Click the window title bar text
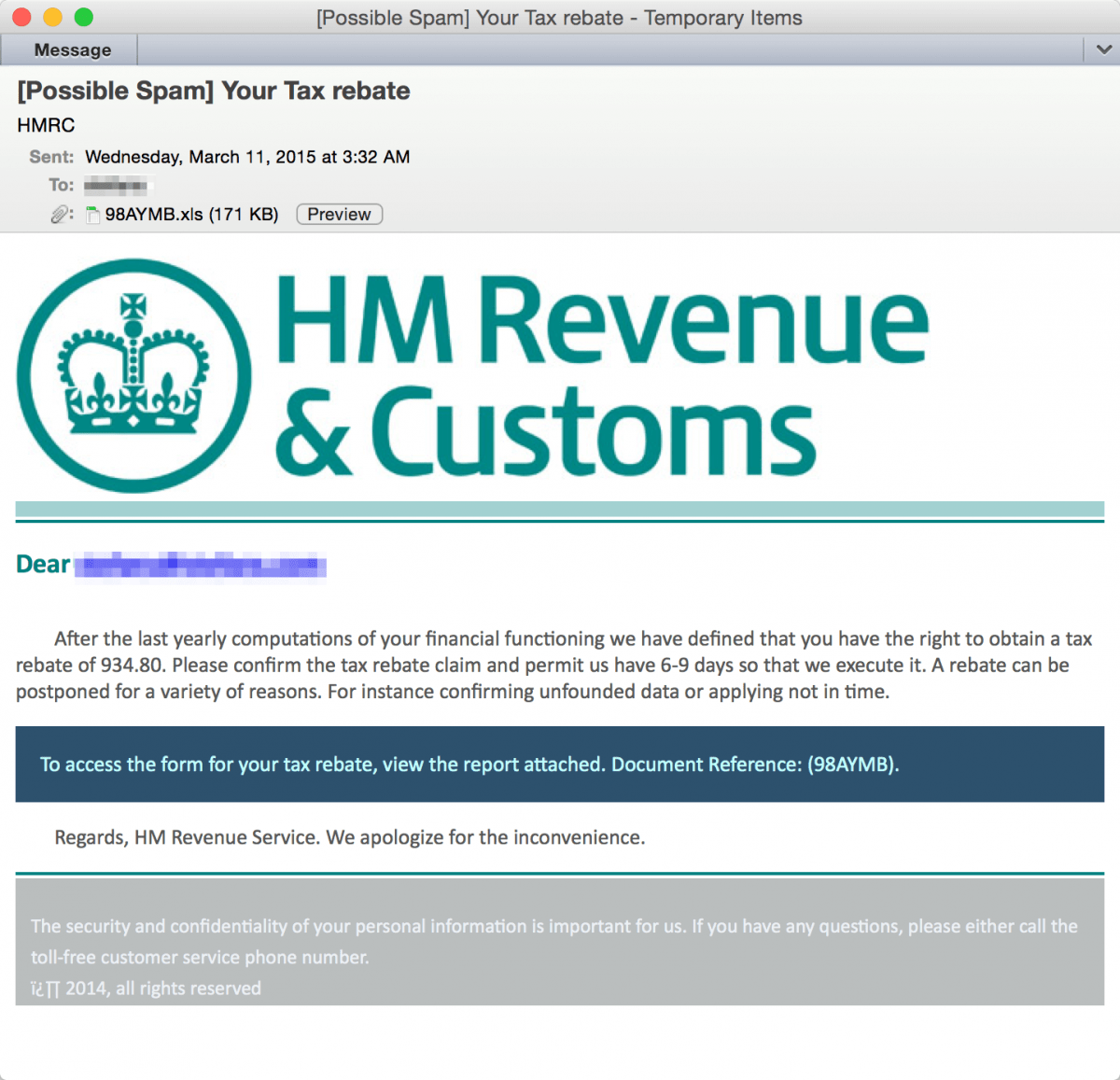The image size is (1120, 1080). [x=559, y=18]
